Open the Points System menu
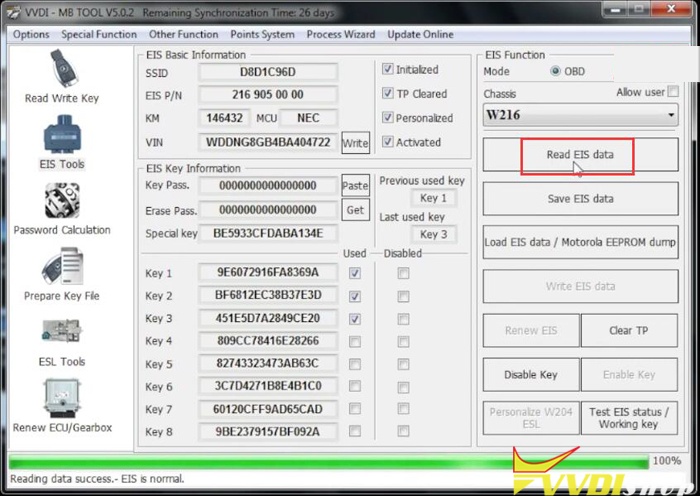Screen dimensions: 700x496 pyautogui.click(x=262, y=34)
